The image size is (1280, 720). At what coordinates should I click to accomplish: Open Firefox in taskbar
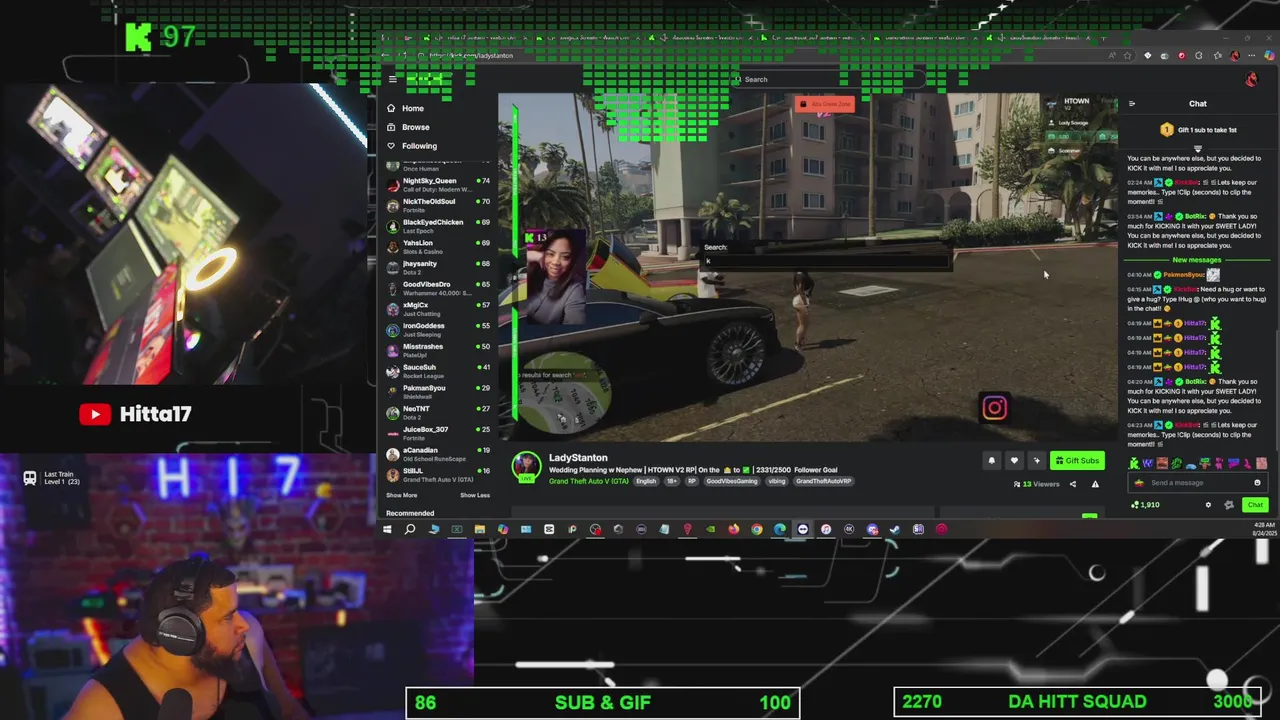[x=734, y=529]
